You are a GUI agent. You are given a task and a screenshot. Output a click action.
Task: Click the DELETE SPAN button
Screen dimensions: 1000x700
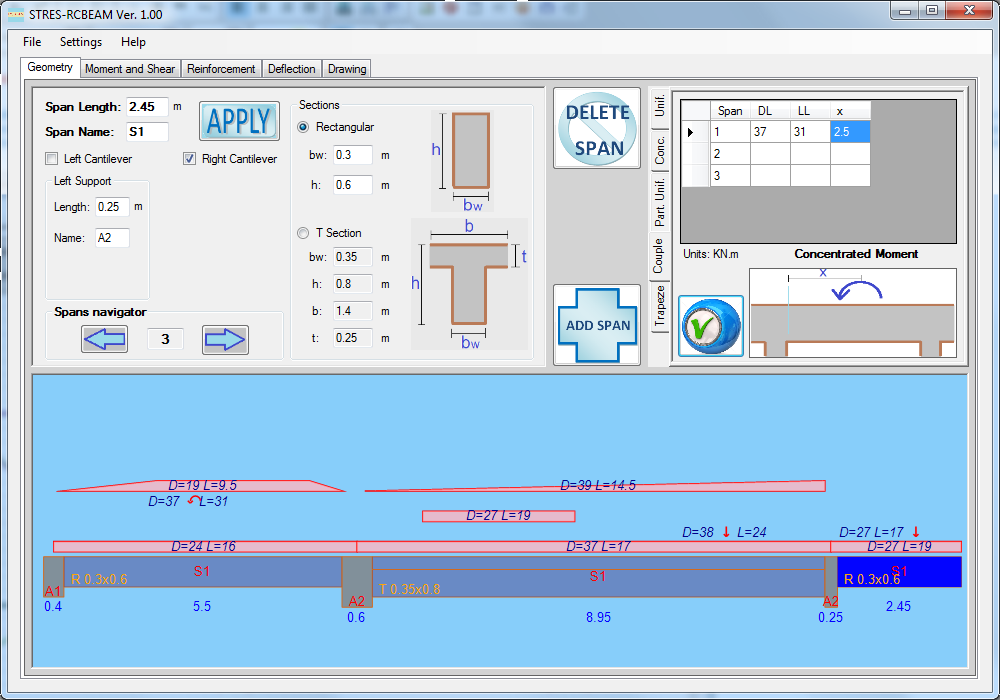pyautogui.click(x=597, y=128)
